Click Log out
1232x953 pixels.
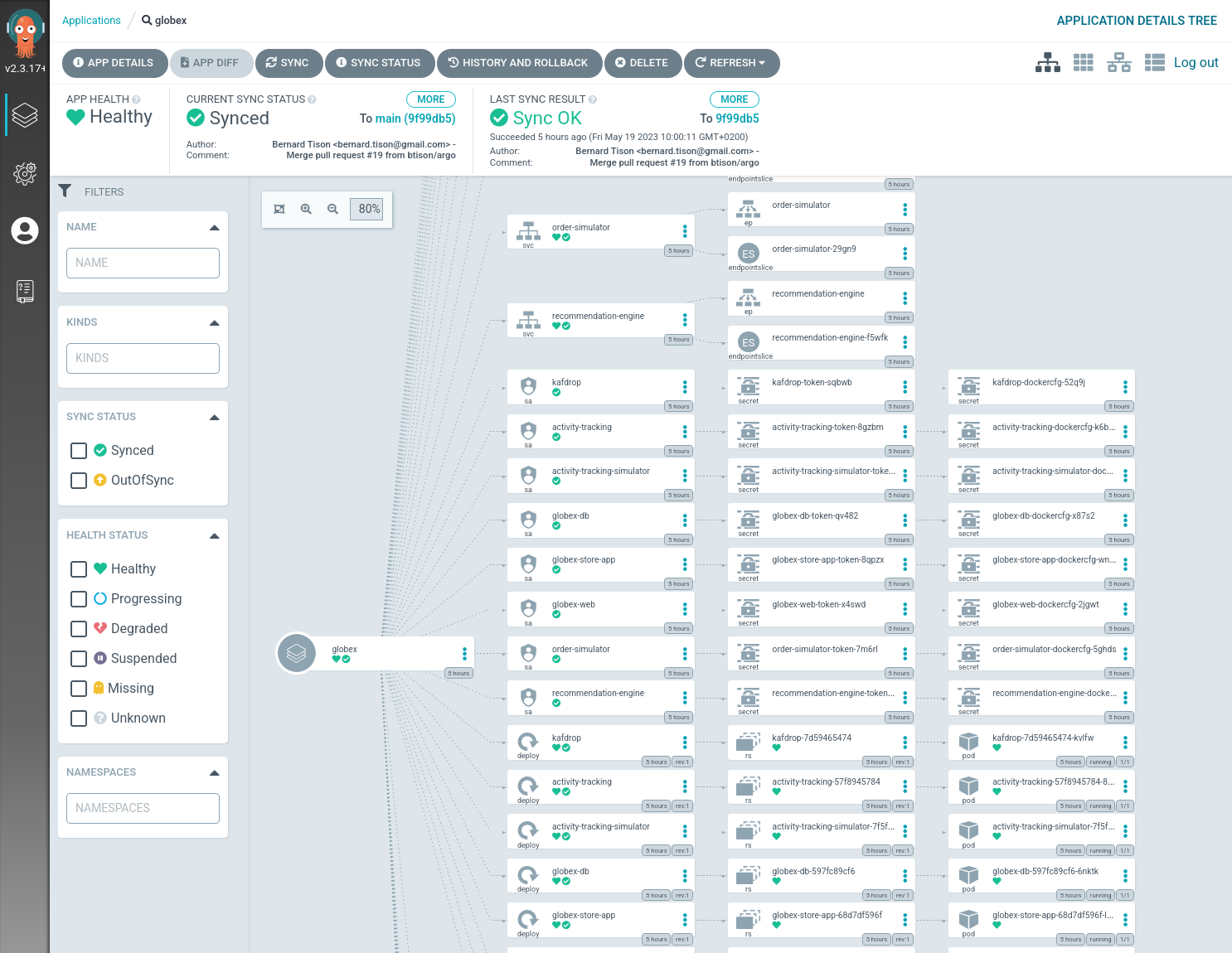(x=1196, y=63)
